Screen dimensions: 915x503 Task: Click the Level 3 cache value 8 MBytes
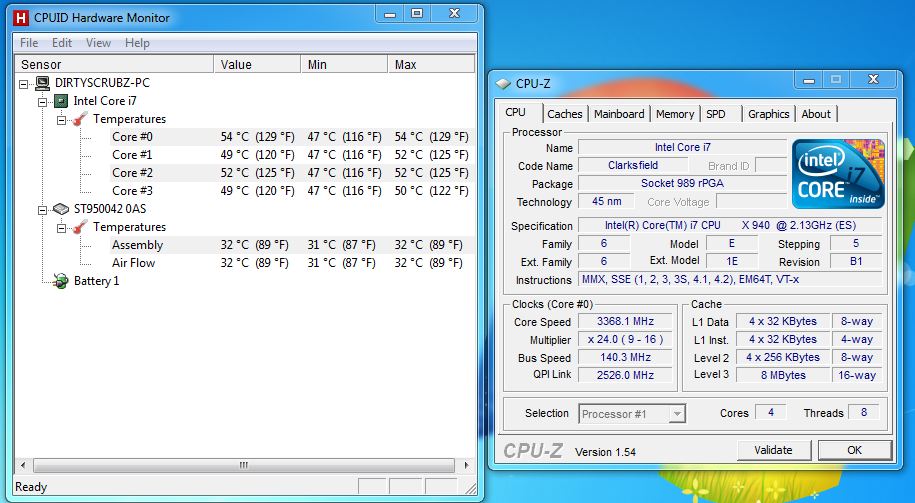pos(783,375)
